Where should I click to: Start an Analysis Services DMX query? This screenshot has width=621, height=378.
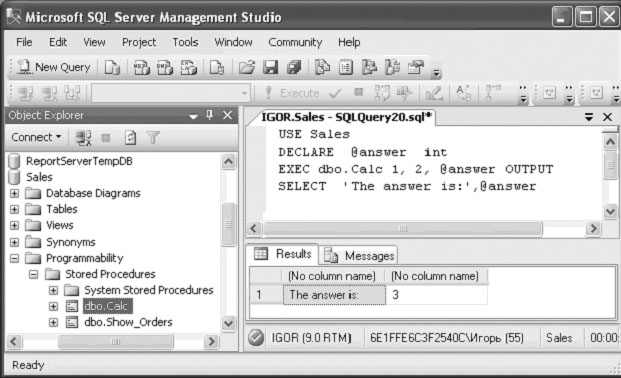point(165,67)
